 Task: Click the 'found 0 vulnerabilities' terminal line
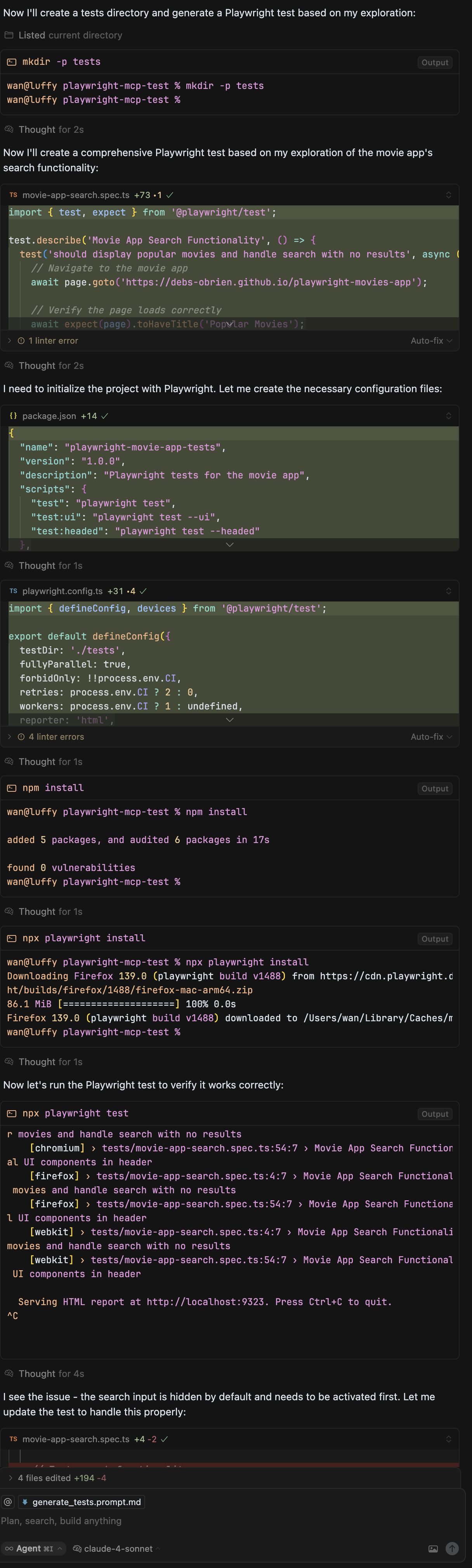[71, 867]
